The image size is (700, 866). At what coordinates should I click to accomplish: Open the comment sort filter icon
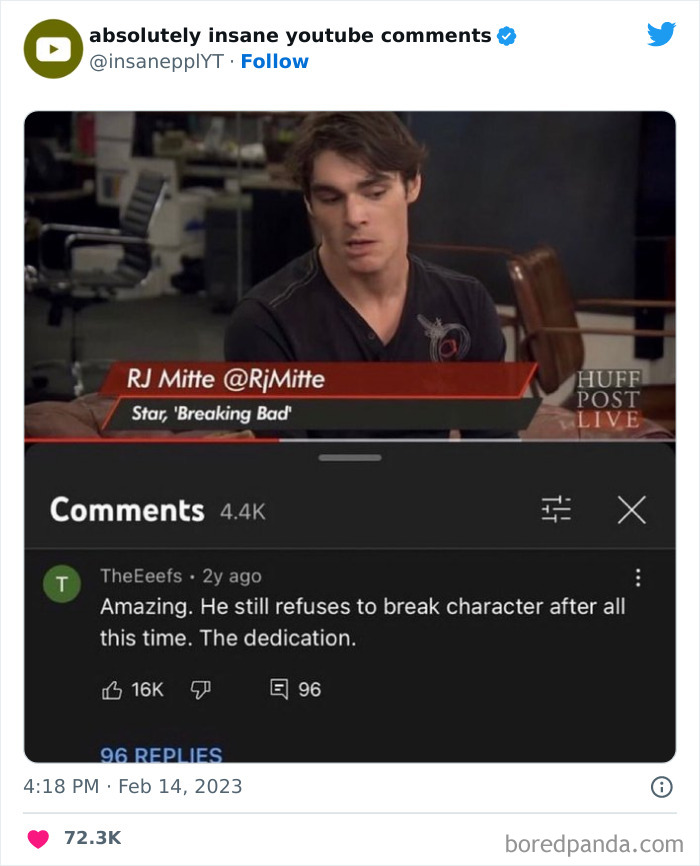click(556, 509)
